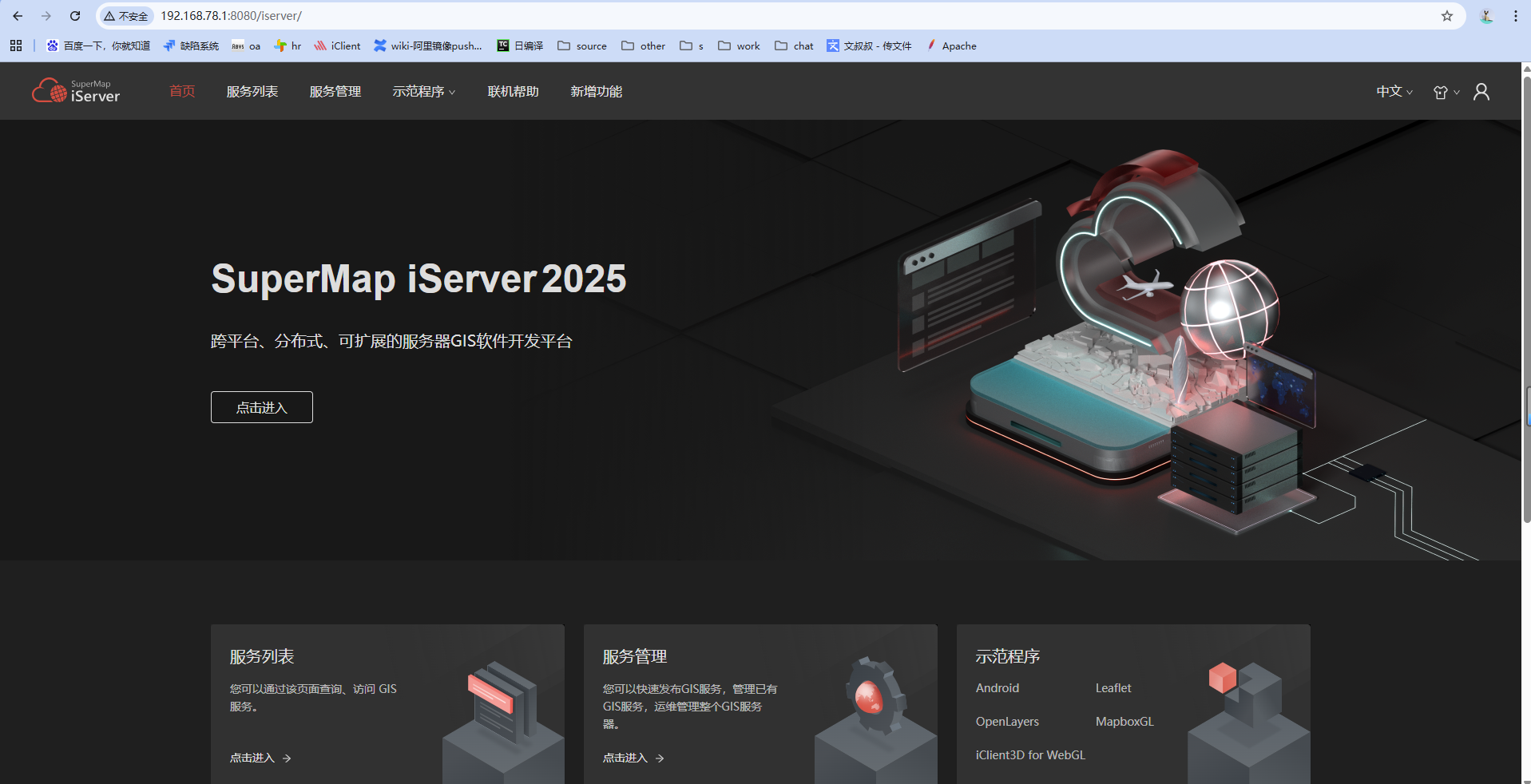Open the MapboxGL sample link

tap(1124, 722)
